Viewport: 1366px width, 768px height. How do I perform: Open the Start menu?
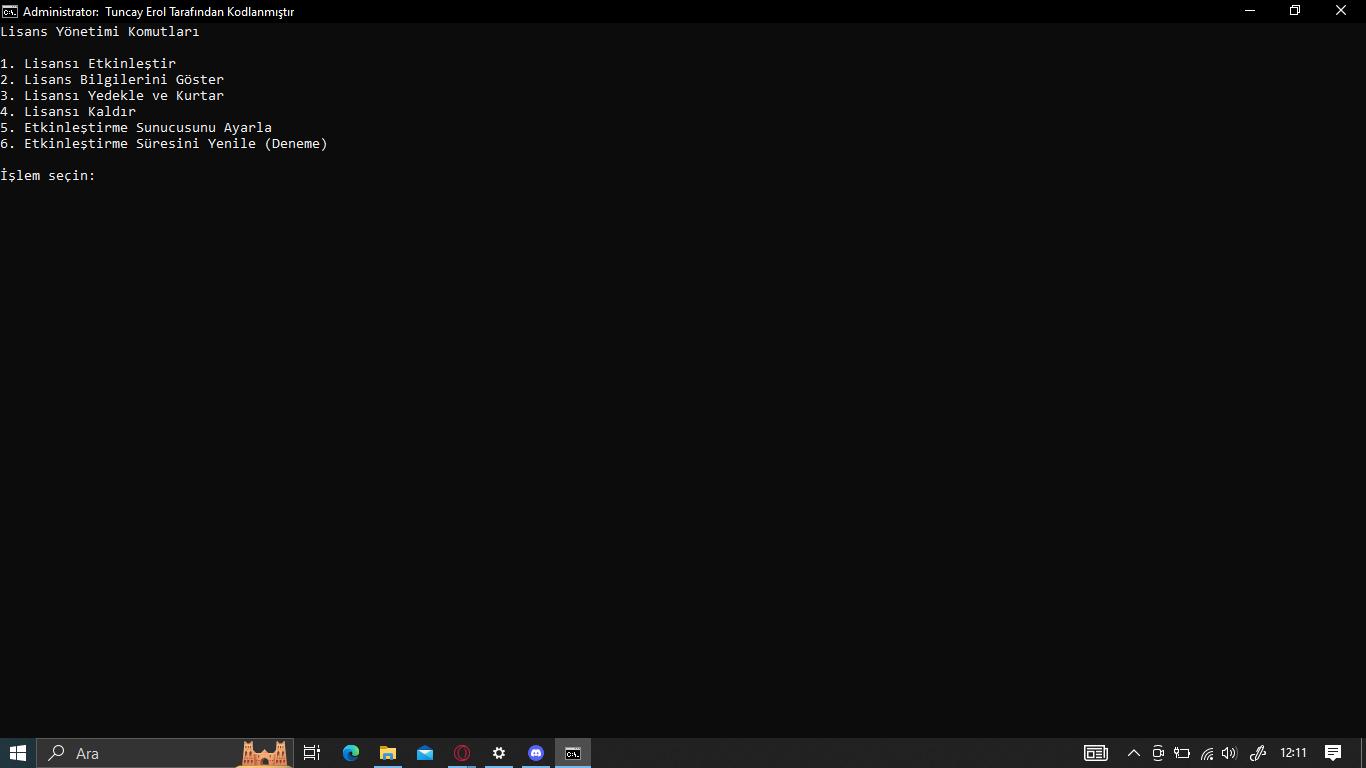pyautogui.click(x=18, y=753)
